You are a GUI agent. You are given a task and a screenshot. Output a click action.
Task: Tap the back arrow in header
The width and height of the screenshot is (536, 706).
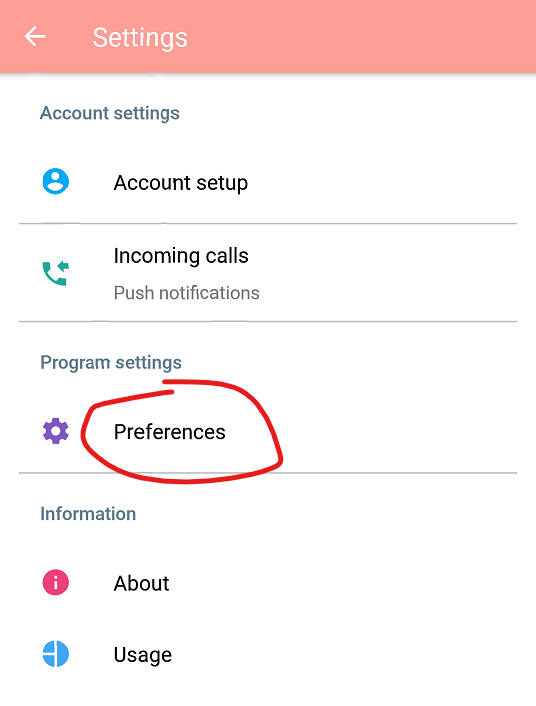[35, 36]
